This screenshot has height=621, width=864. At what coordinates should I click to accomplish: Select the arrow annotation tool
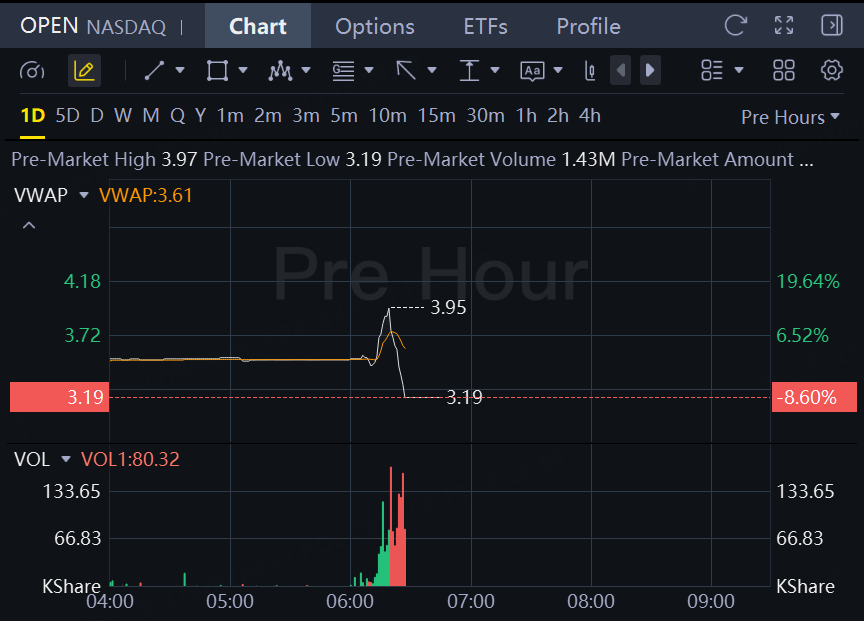[406, 71]
